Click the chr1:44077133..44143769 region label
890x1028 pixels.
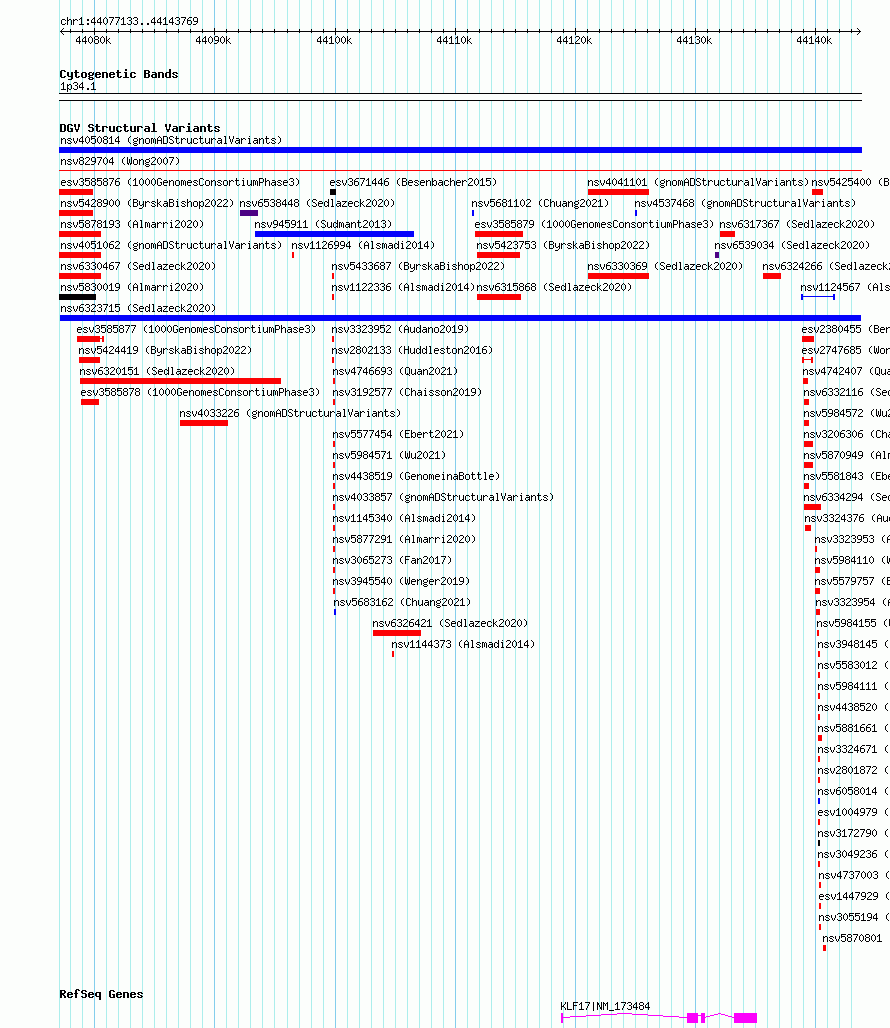point(129,21)
